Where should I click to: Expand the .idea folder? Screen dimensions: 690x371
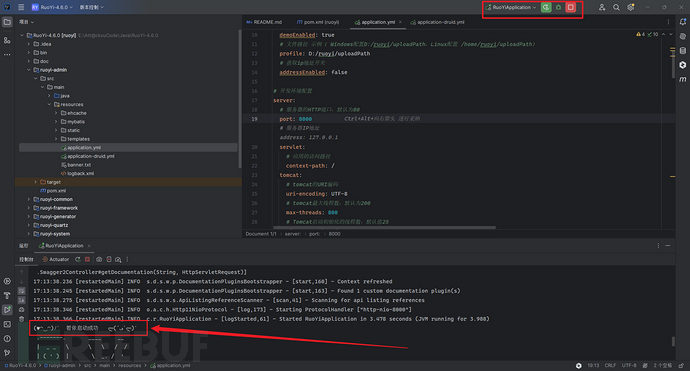click(x=29, y=44)
